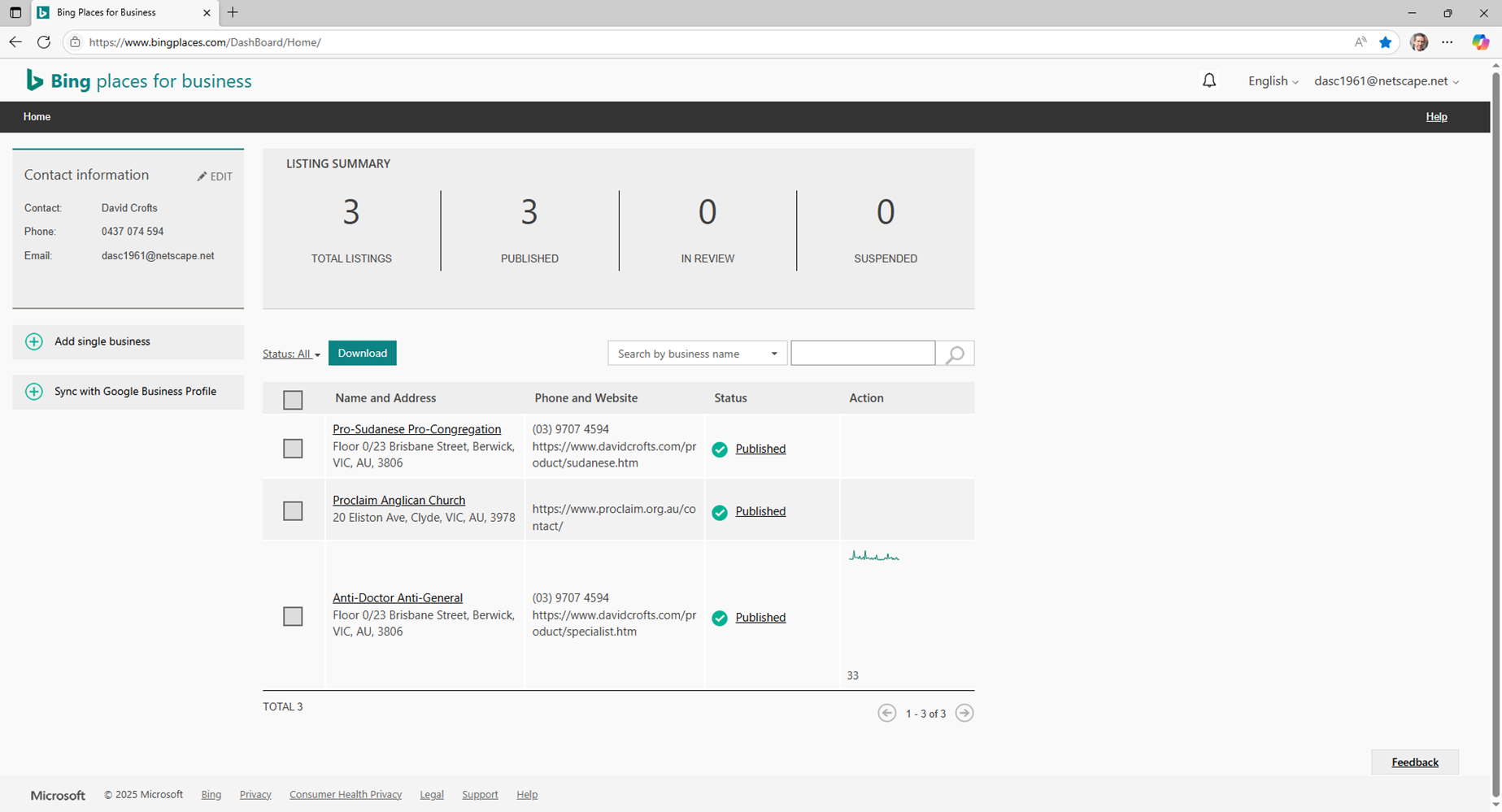Click the Name and Address column header

[x=385, y=398]
